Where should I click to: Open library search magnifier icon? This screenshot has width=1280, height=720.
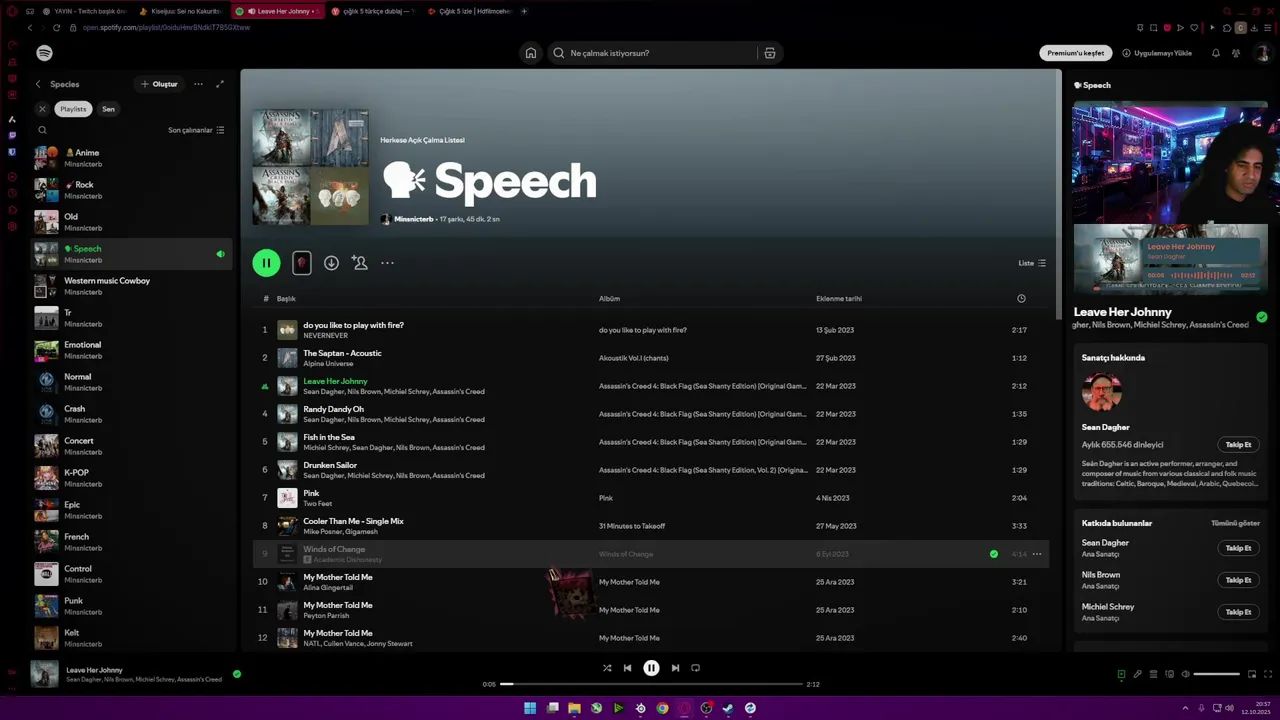42,130
